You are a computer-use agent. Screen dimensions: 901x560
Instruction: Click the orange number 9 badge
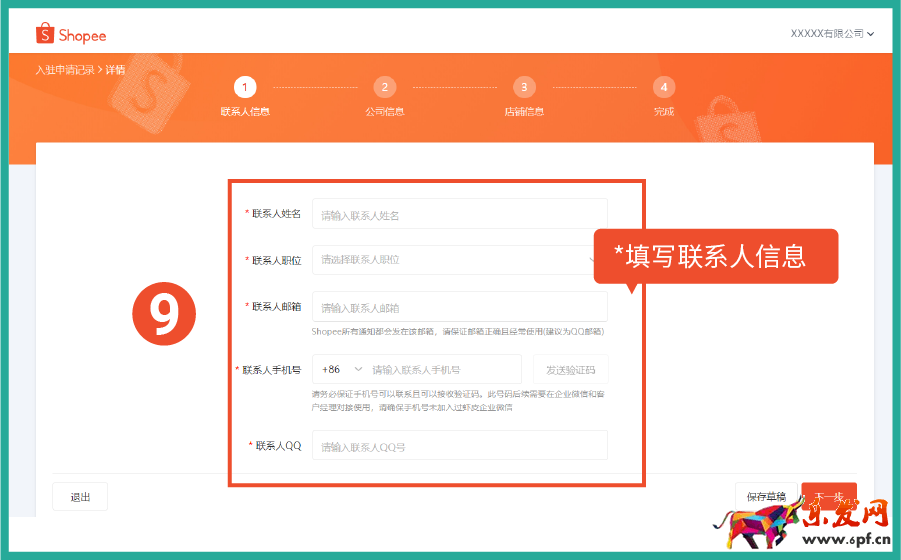tap(164, 314)
